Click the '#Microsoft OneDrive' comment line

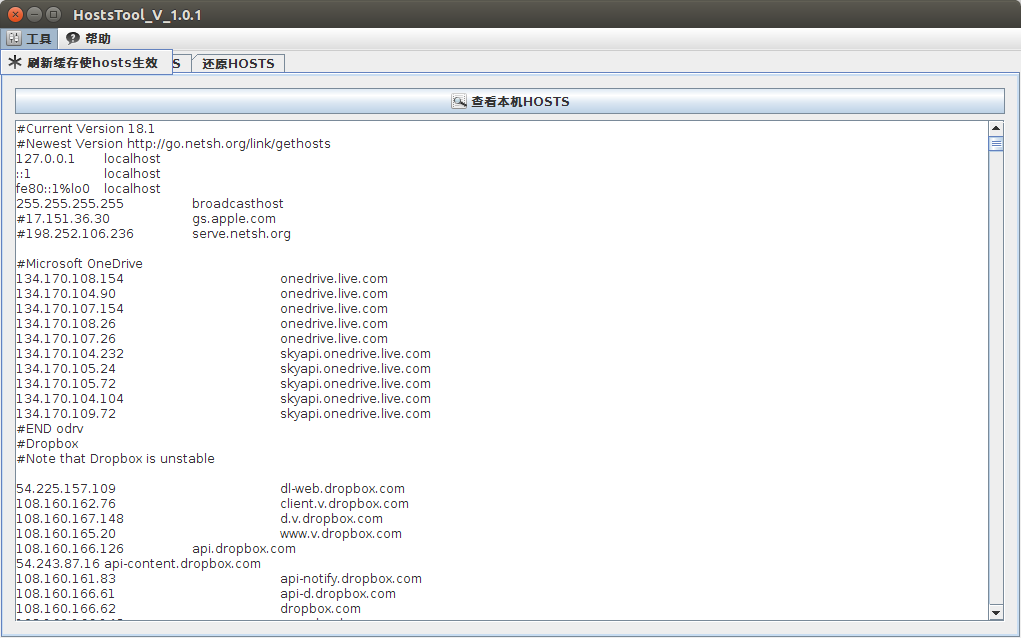pyautogui.click(x=79, y=264)
